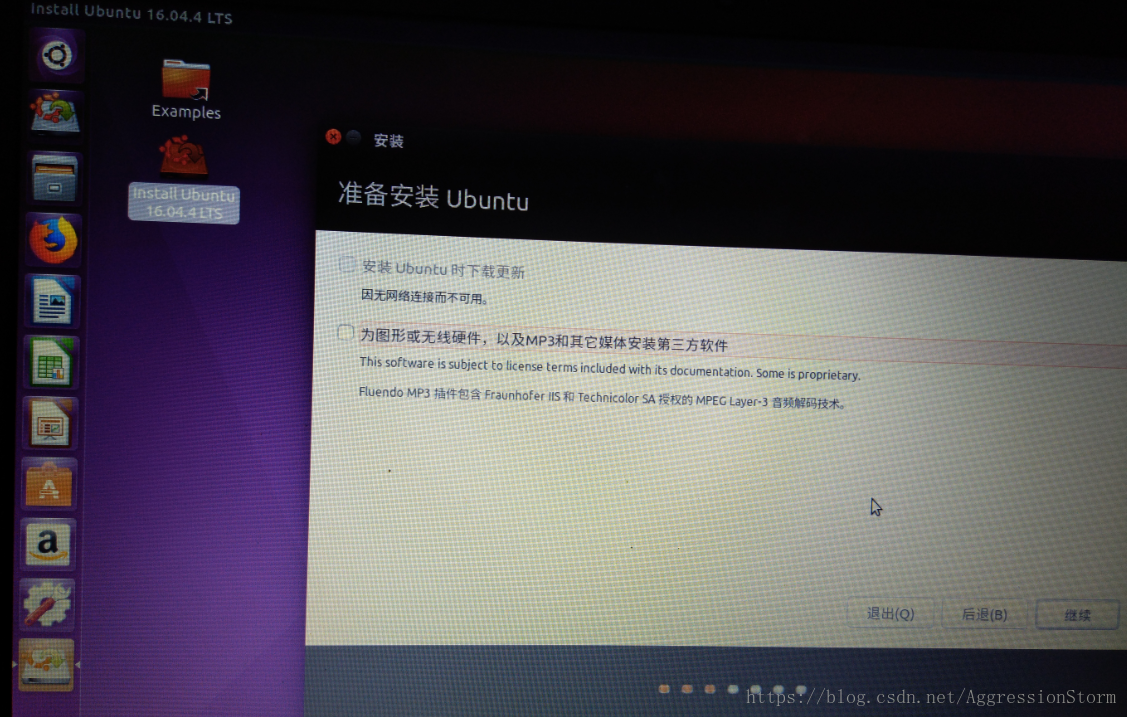Screen dimensions: 1127x717
Task: Launch the Firefox web browser
Action: coord(53,240)
